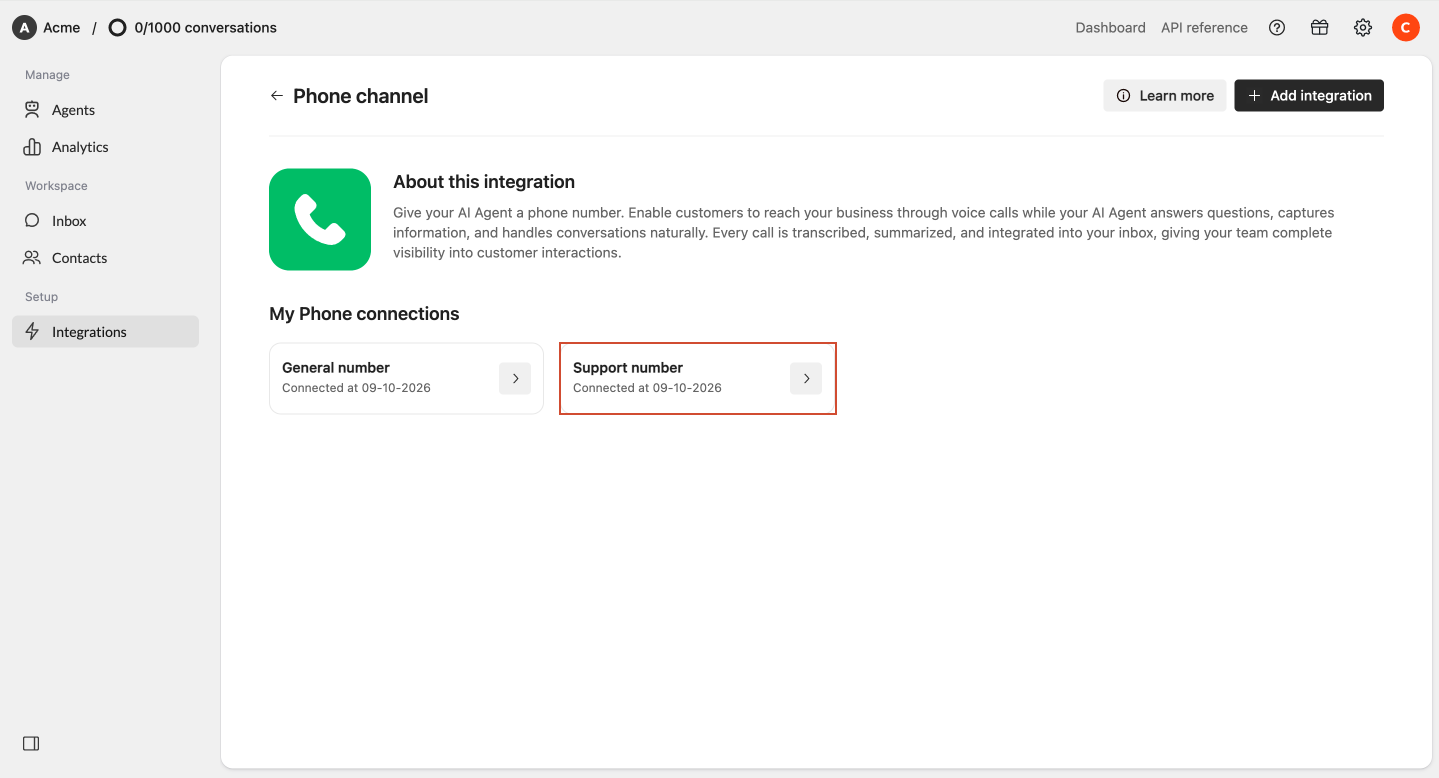Click the About this integration heading
The image size is (1439, 778).
[484, 182]
